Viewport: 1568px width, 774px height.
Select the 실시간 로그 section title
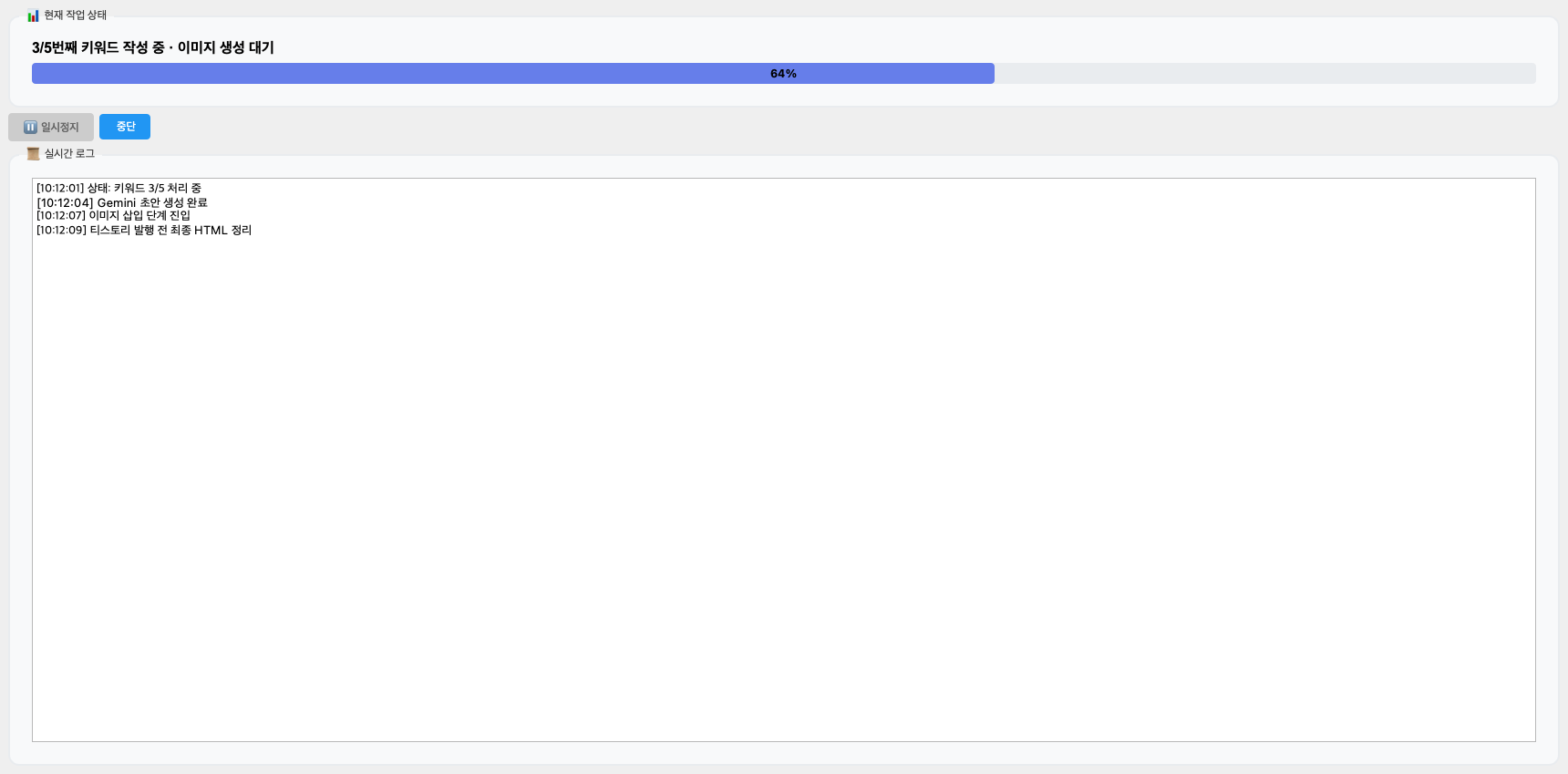point(70,154)
